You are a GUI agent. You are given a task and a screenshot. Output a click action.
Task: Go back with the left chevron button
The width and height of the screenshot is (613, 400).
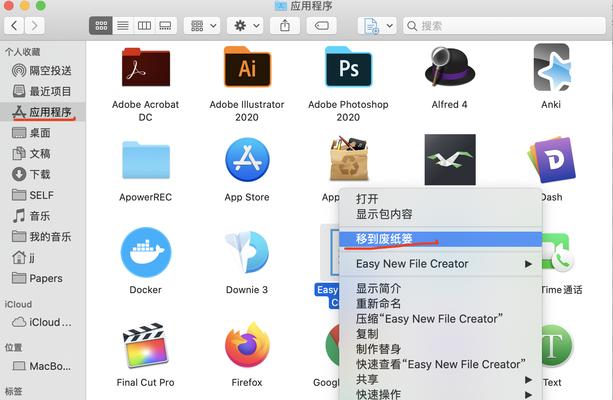pos(14,26)
